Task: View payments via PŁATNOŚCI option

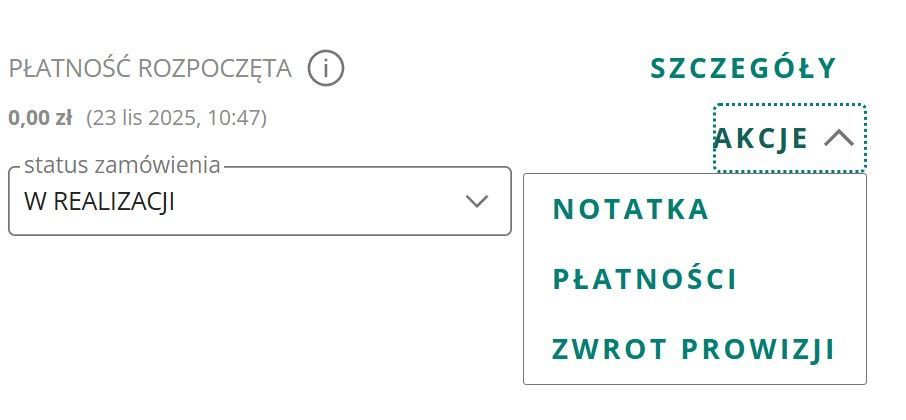Action: (645, 280)
